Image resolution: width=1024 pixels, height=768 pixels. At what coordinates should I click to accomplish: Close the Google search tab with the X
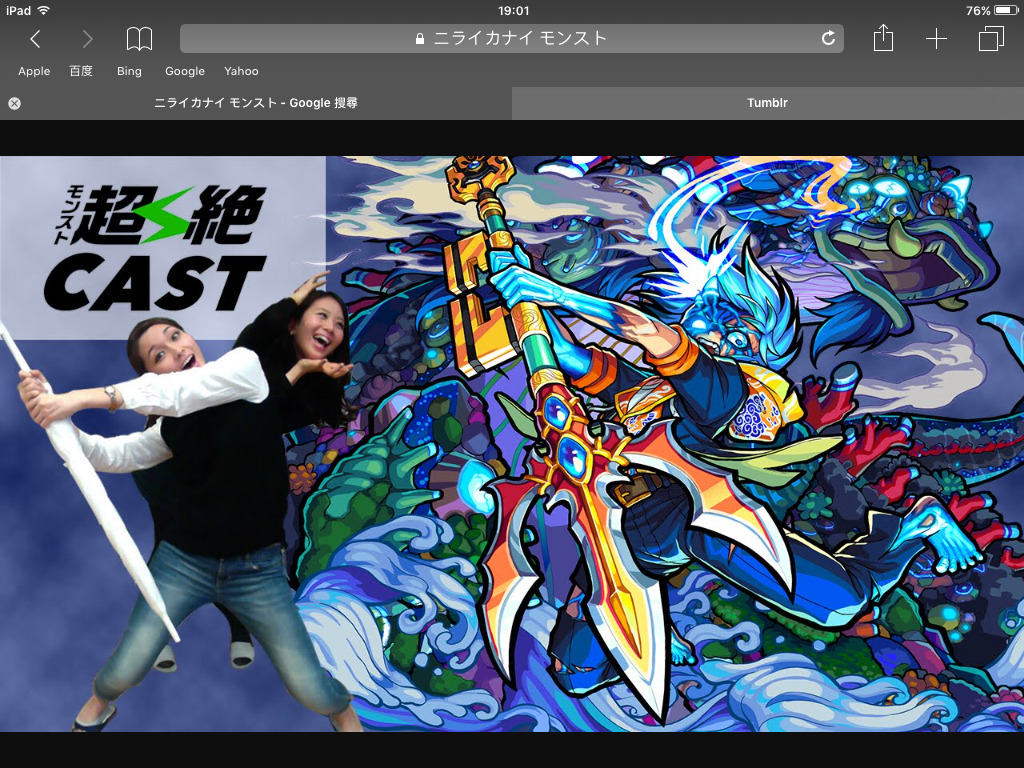pyautogui.click(x=14, y=103)
